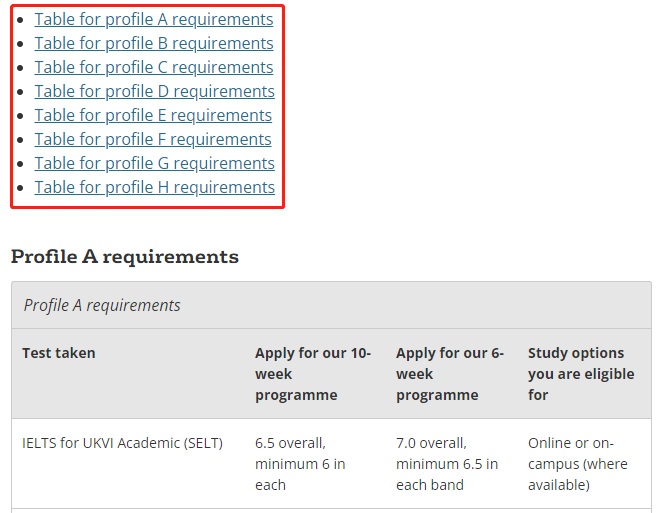657x513 pixels.
Task: Click the 6-week programme column header
Action: (x=450, y=374)
